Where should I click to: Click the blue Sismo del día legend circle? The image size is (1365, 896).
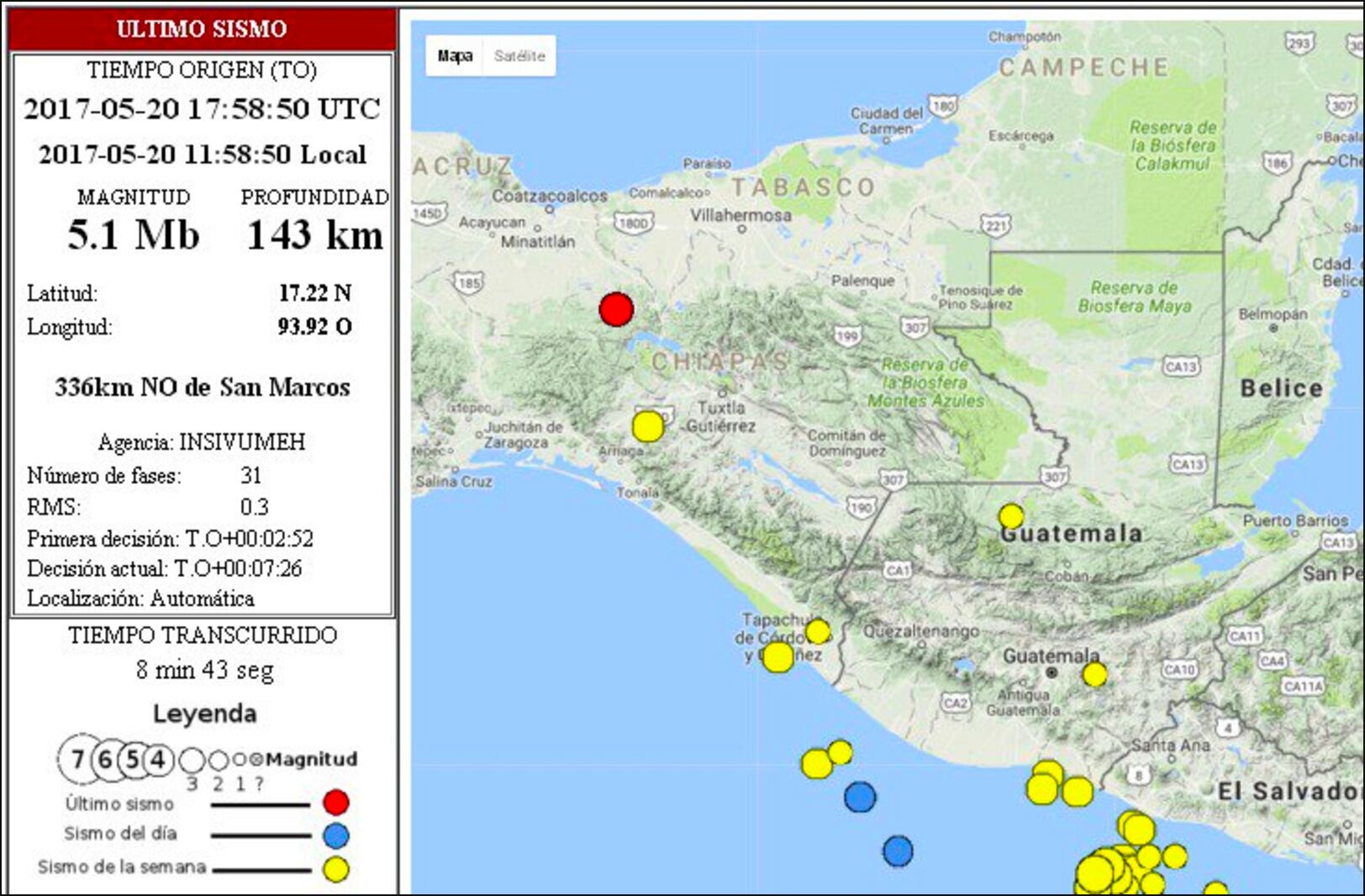[335, 835]
